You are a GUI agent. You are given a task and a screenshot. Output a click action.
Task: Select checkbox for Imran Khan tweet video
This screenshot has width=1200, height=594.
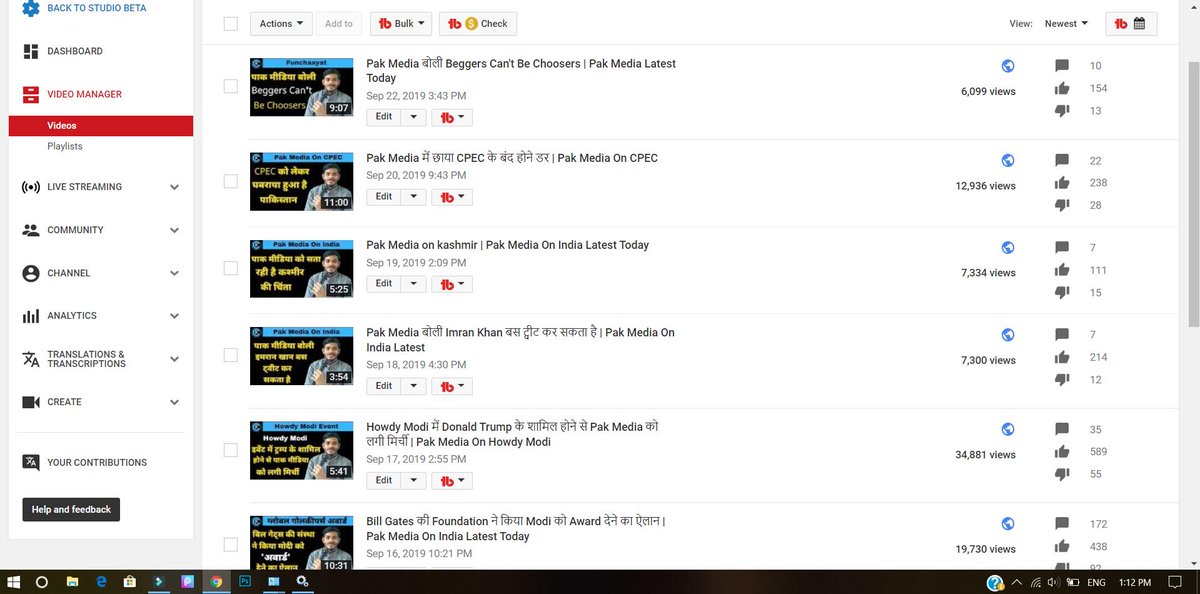tap(231, 355)
